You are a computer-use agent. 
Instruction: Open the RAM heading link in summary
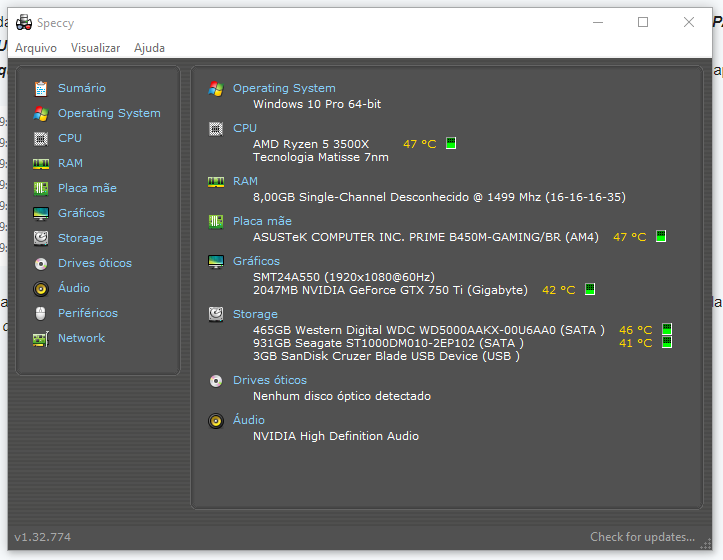245,181
